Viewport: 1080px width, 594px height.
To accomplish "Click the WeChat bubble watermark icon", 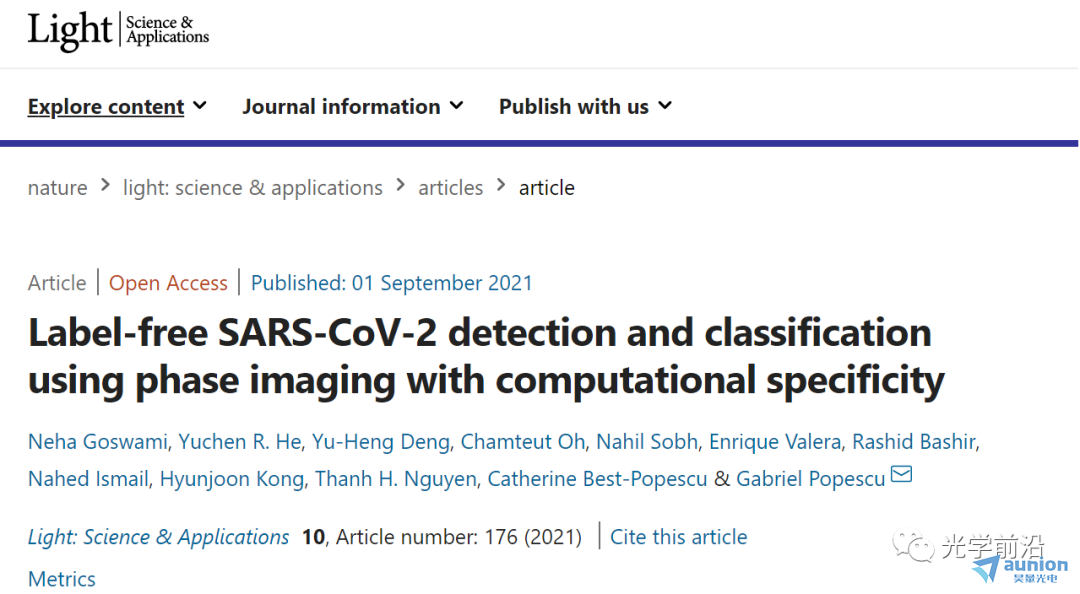I will [913, 545].
